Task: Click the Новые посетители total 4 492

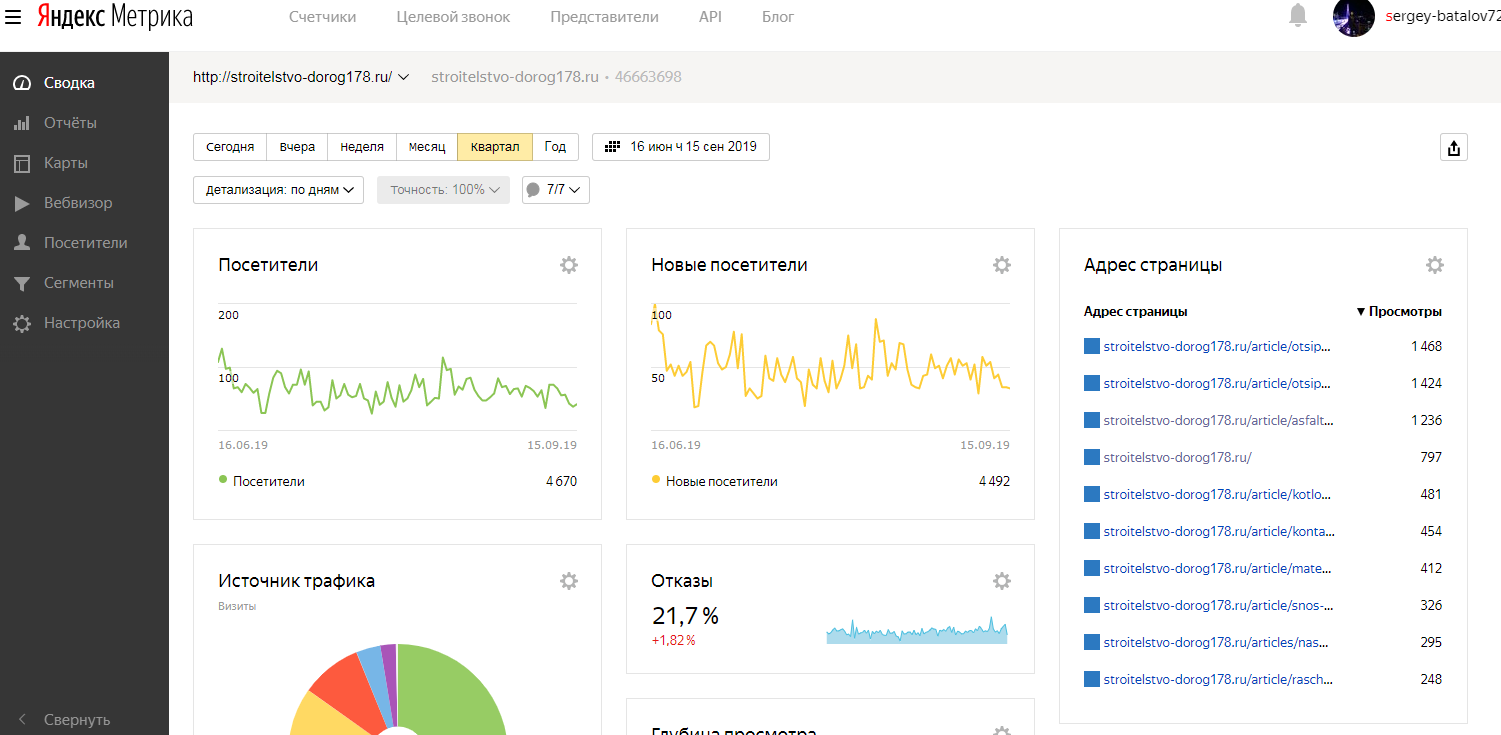Action: [994, 481]
